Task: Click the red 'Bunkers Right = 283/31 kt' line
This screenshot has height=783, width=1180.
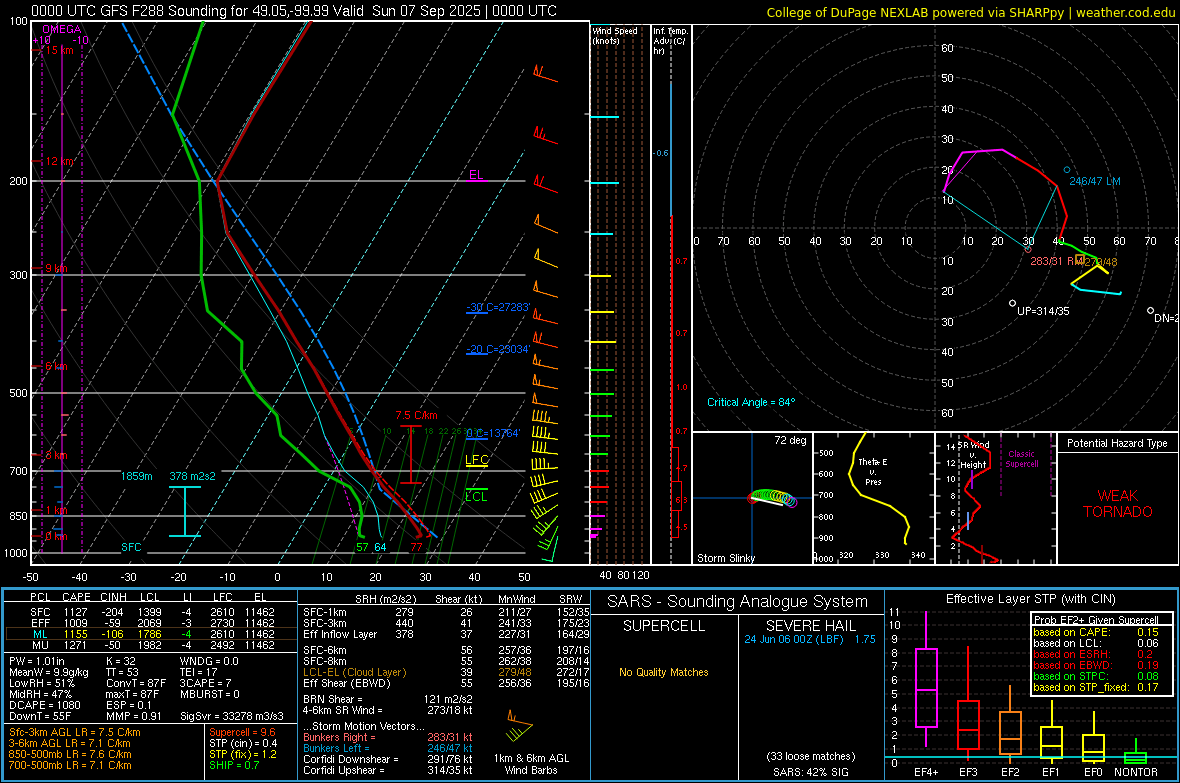Action: point(388,737)
